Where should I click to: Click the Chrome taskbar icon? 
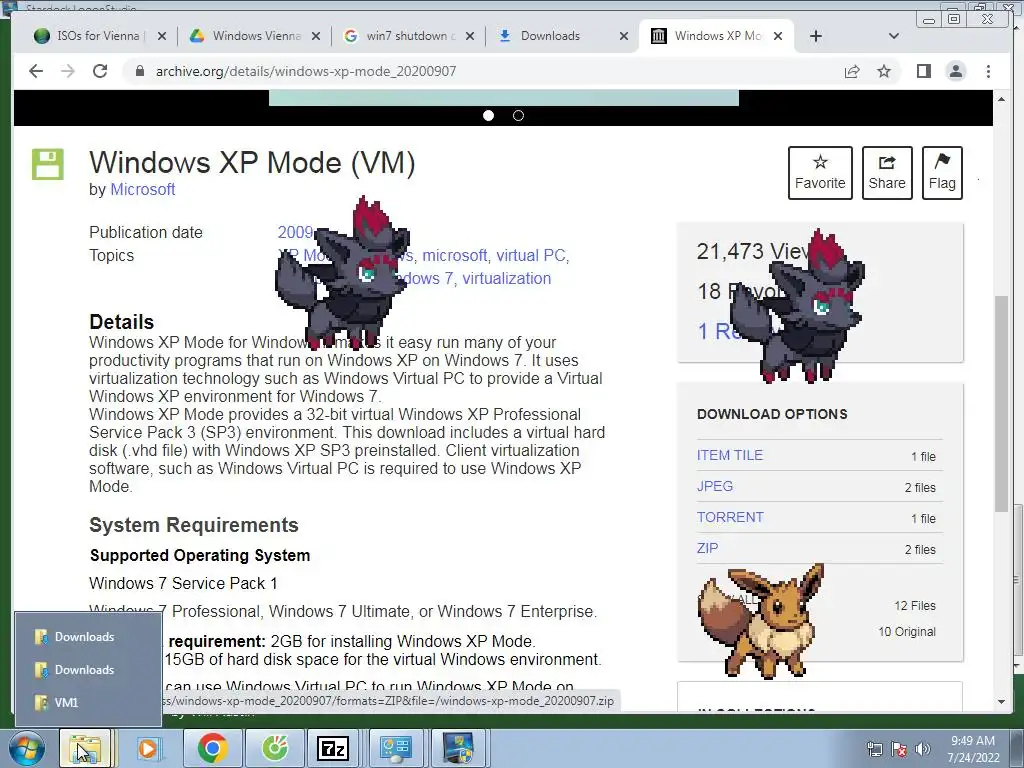pos(212,748)
